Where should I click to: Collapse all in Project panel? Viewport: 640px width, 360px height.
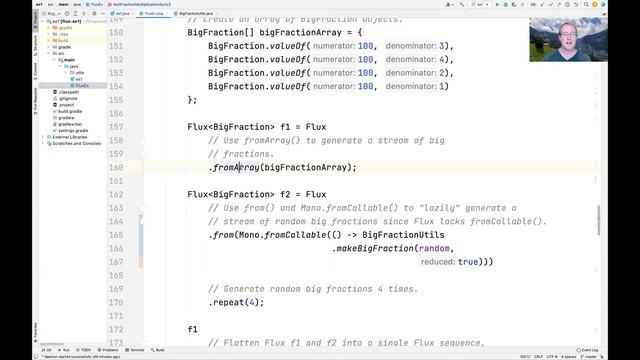click(x=84, y=13)
